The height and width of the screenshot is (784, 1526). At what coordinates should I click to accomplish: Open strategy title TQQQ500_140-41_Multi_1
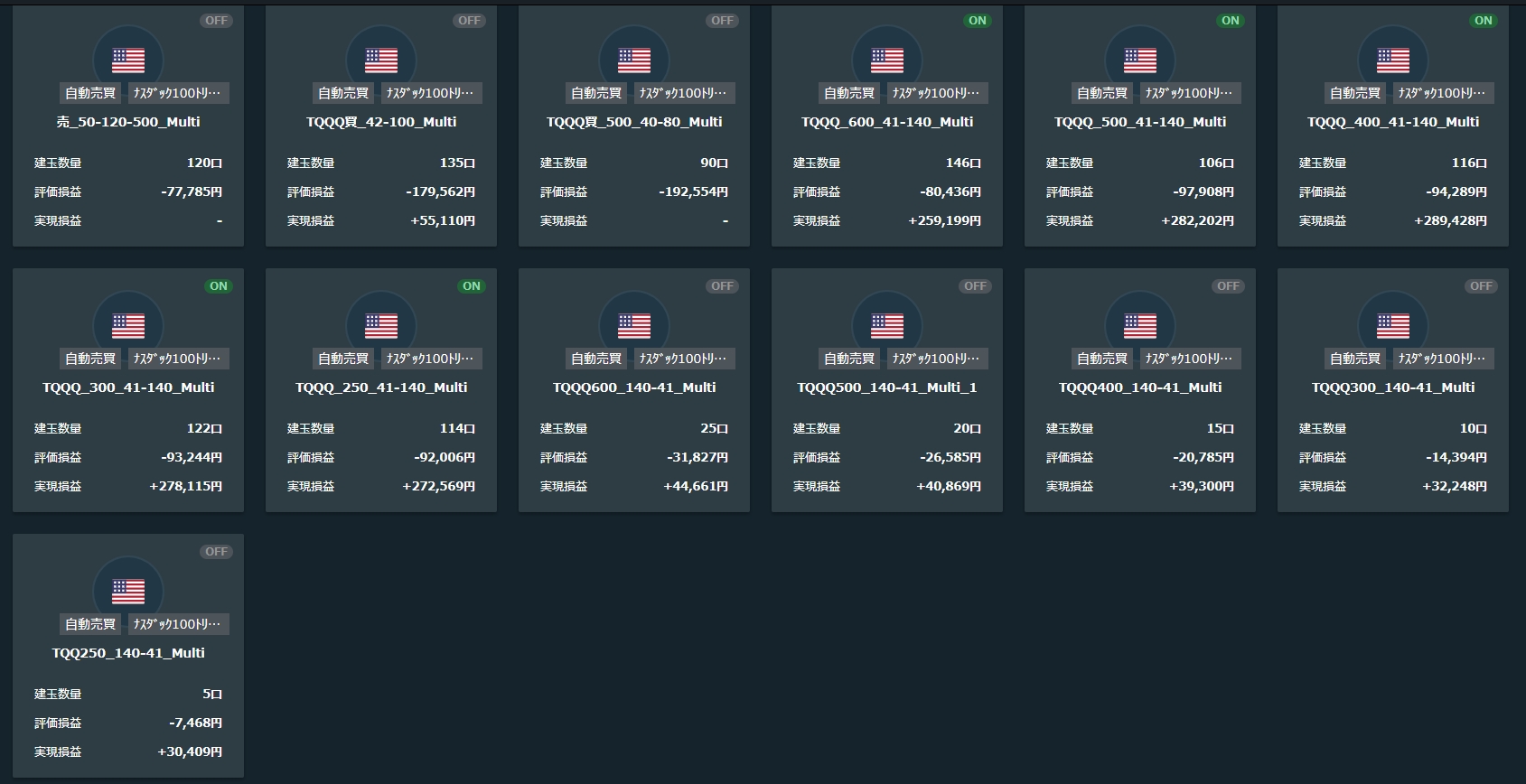point(887,387)
